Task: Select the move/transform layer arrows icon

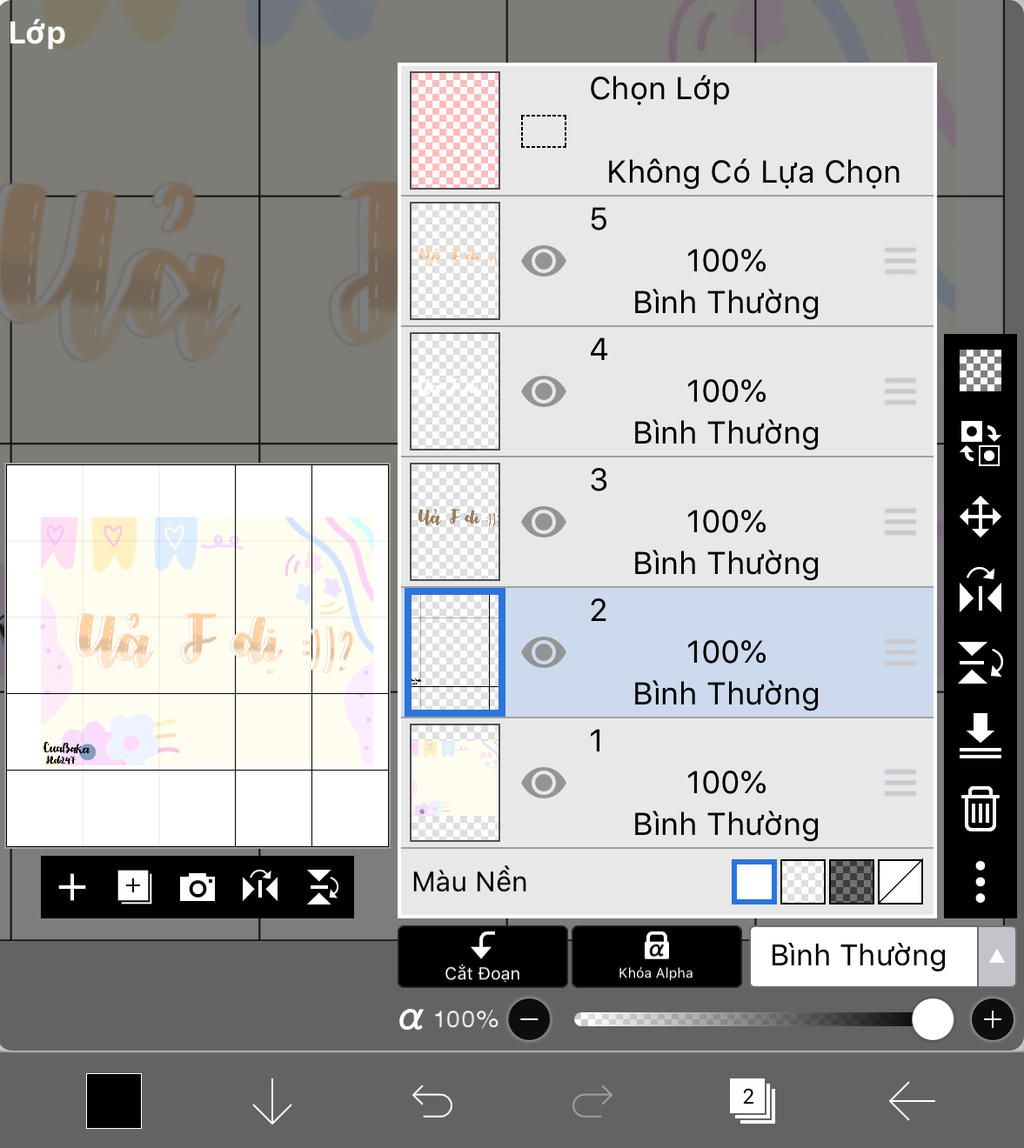Action: tap(980, 517)
